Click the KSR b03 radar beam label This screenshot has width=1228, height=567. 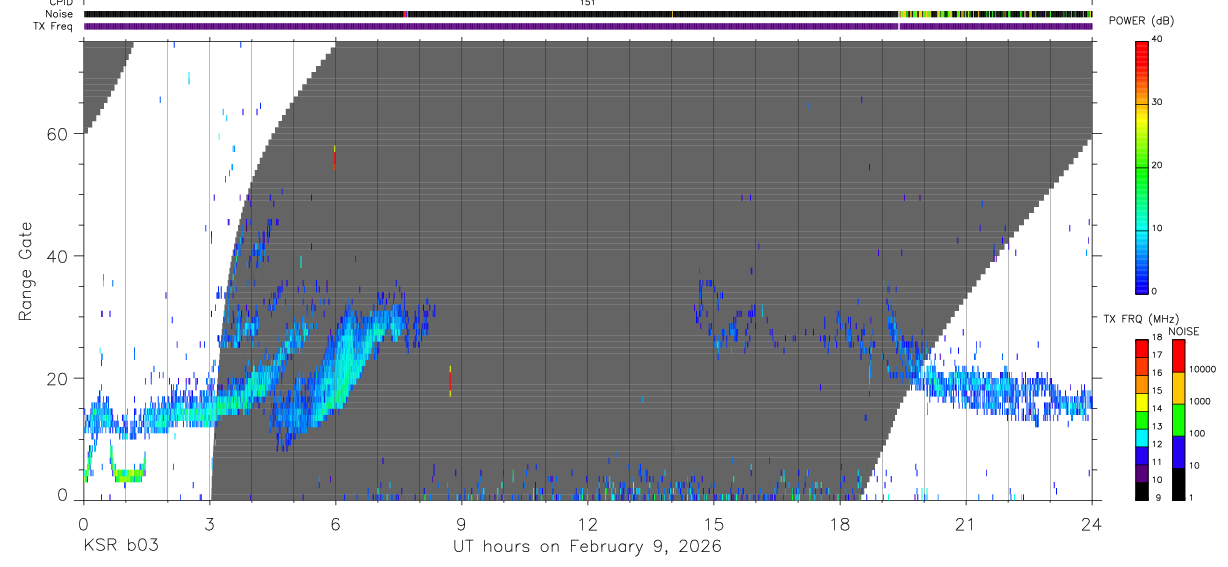pyautogui.click(x=120, y=546)
